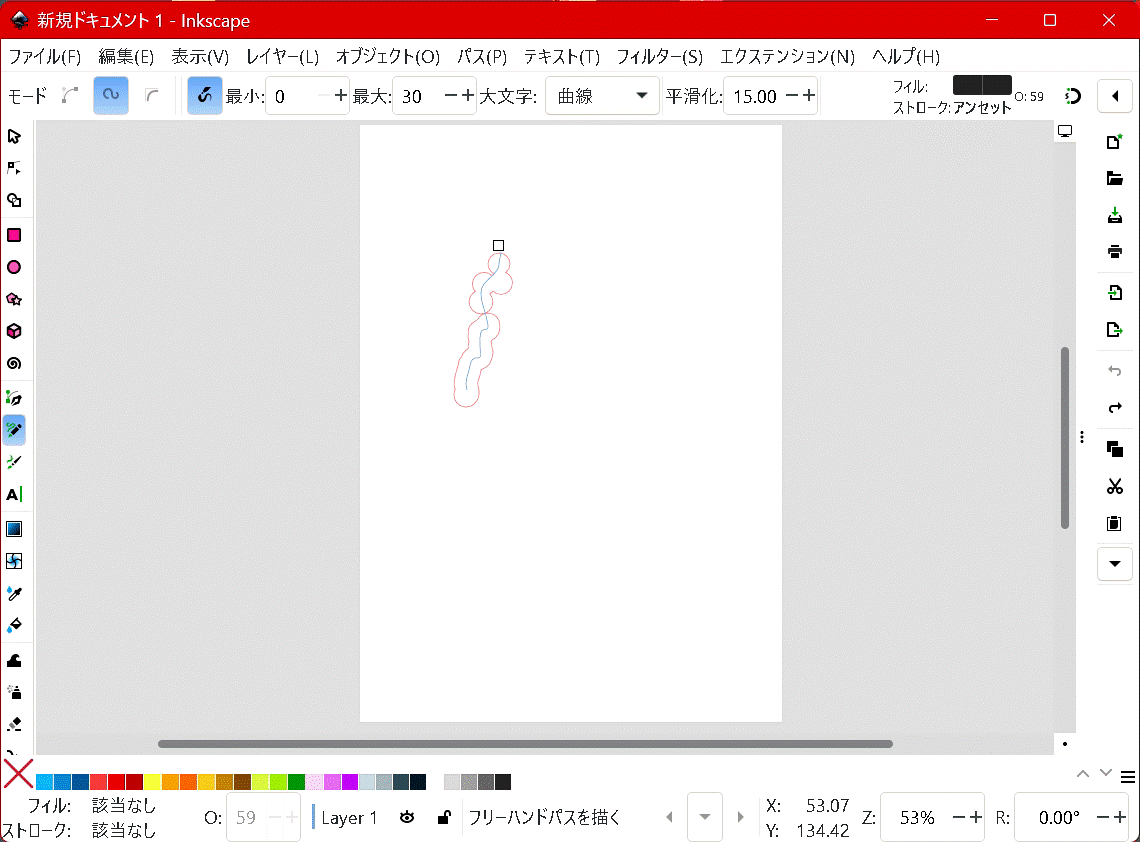Increase the 平滑化 smoothing value with plus
Screen dimensions: 1140x842
[x=809, y=96]
